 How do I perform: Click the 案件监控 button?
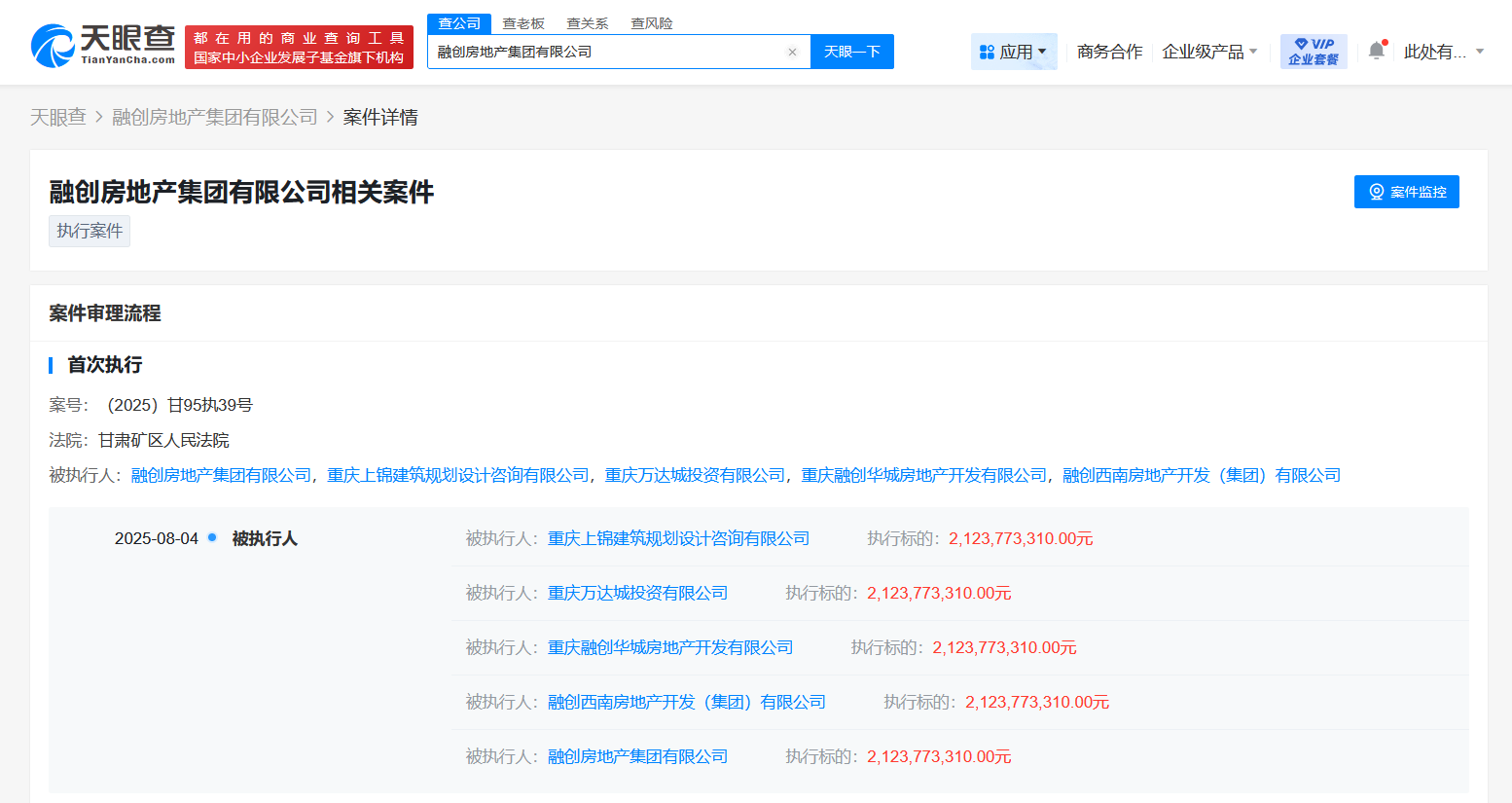pyautogui.click(x=1406, y=192)
